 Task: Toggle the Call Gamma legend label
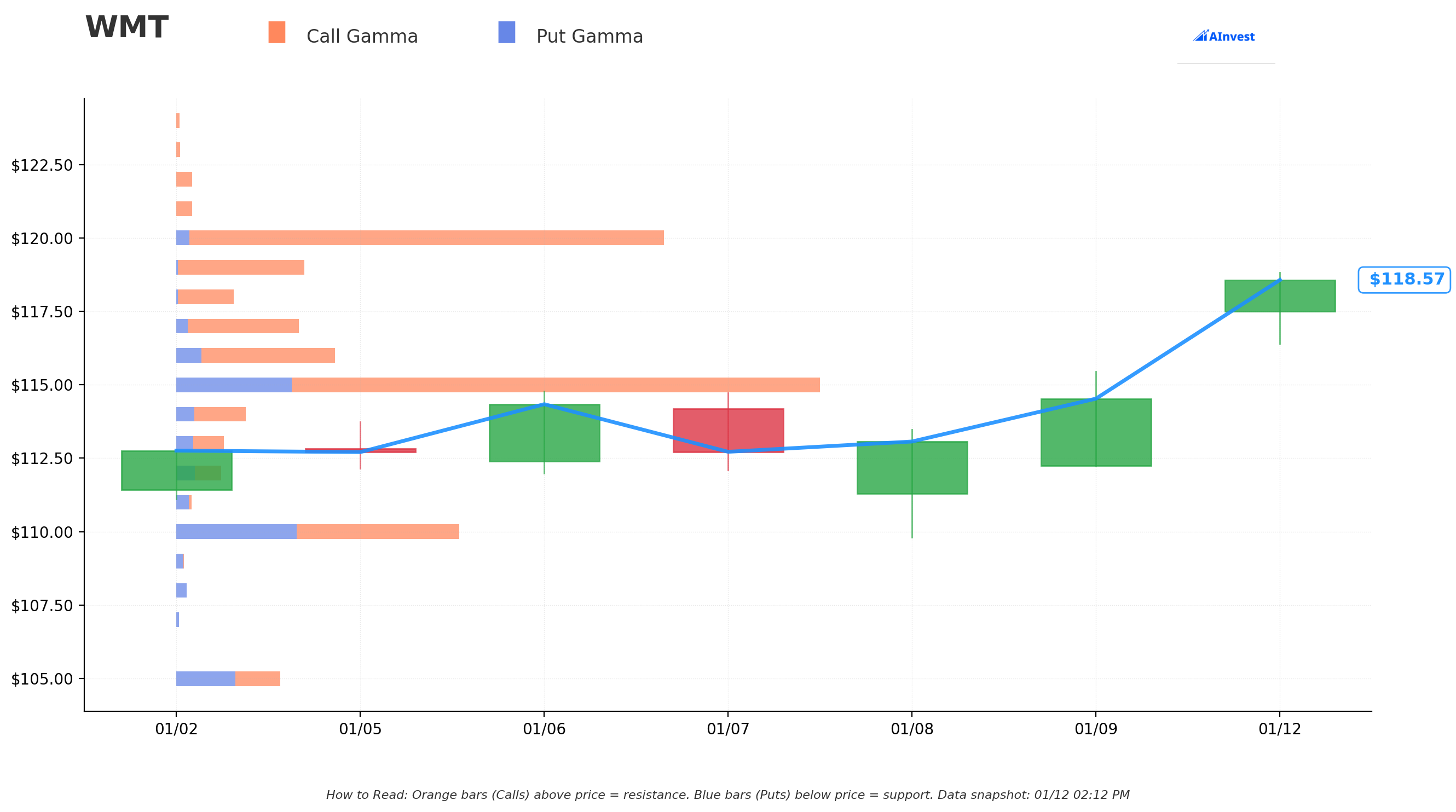[x=362, y=37]
